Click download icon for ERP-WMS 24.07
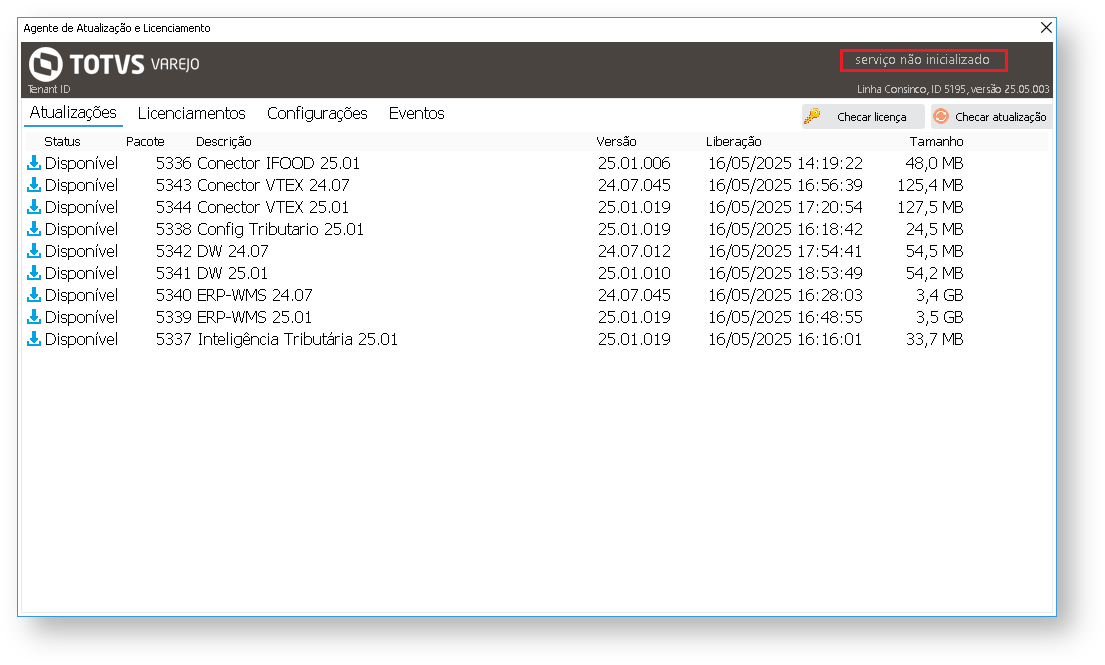 coord(34,294)
